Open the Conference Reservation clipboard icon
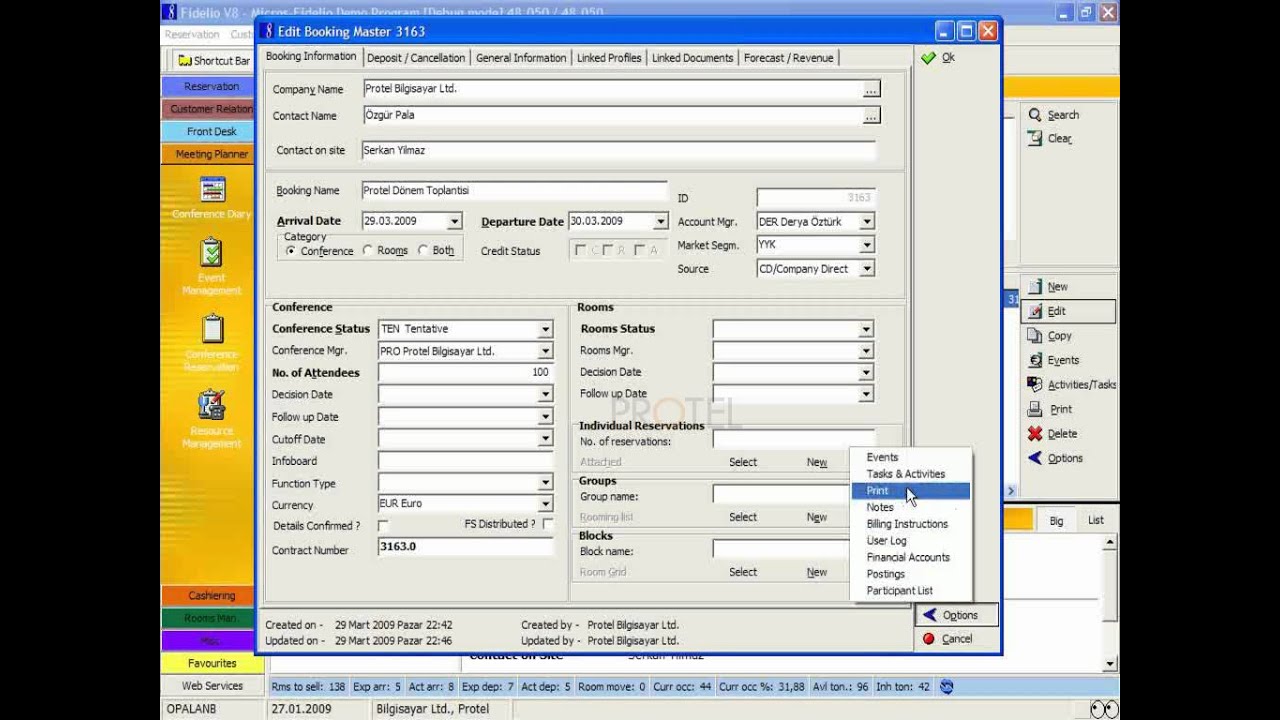 212,329
